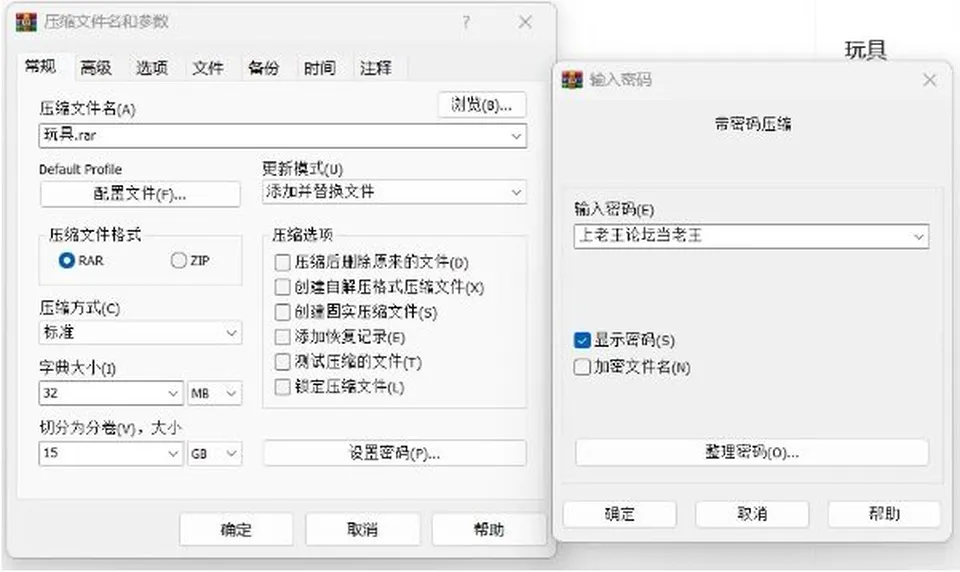Click 帮助 in the archive dialog
Screen dimensions: 960x572
pos(489,529)
